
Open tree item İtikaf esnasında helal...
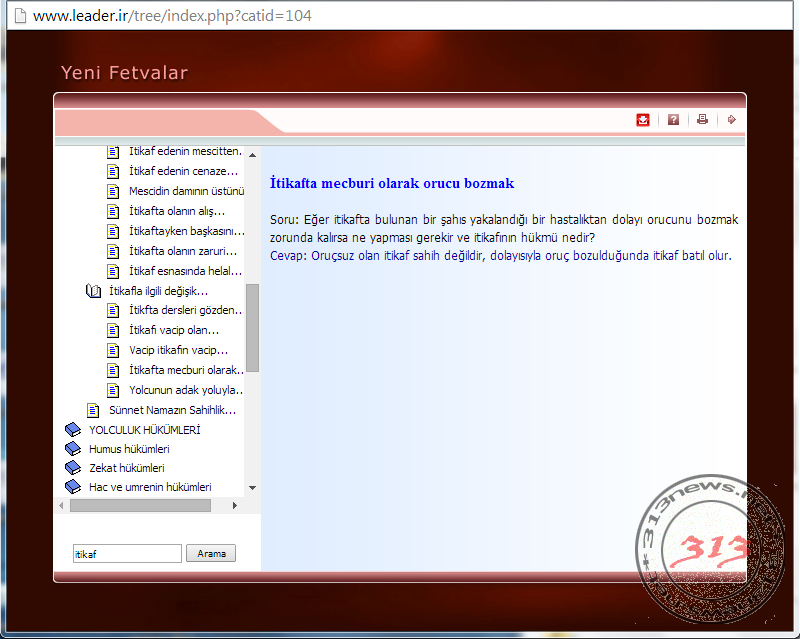pyautogui.click(x=185, y=271)
